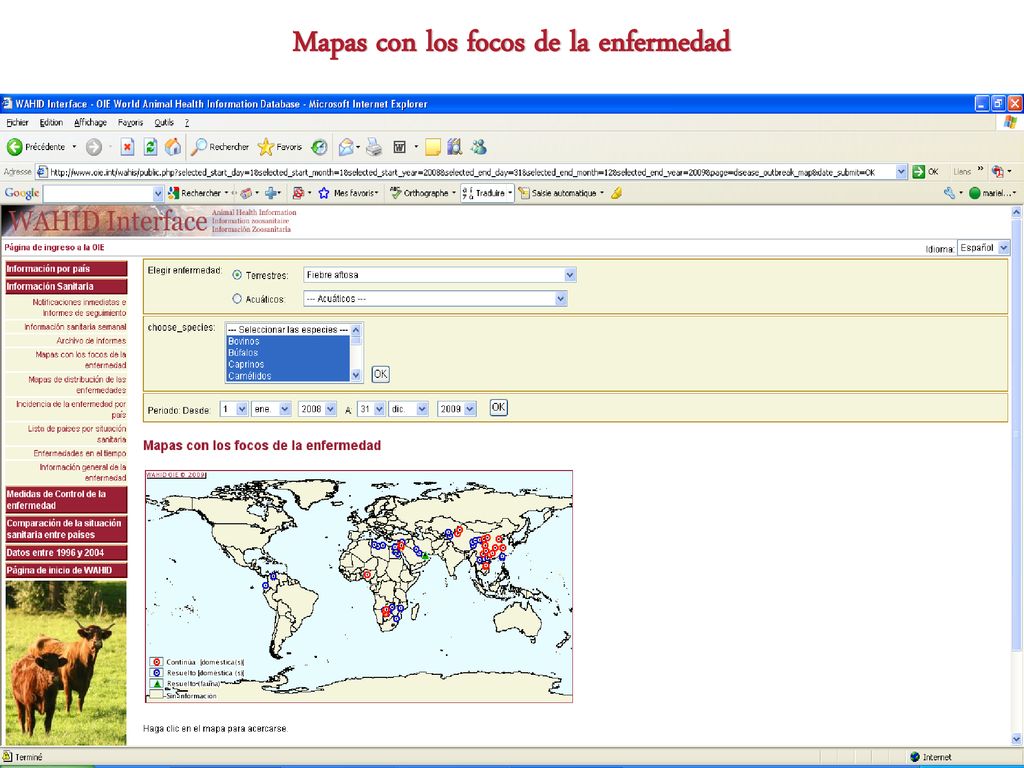This screenshot has height=768, width=1024.
Task: Open Datos entre 1996 y 2004
Action: (66, 553)
